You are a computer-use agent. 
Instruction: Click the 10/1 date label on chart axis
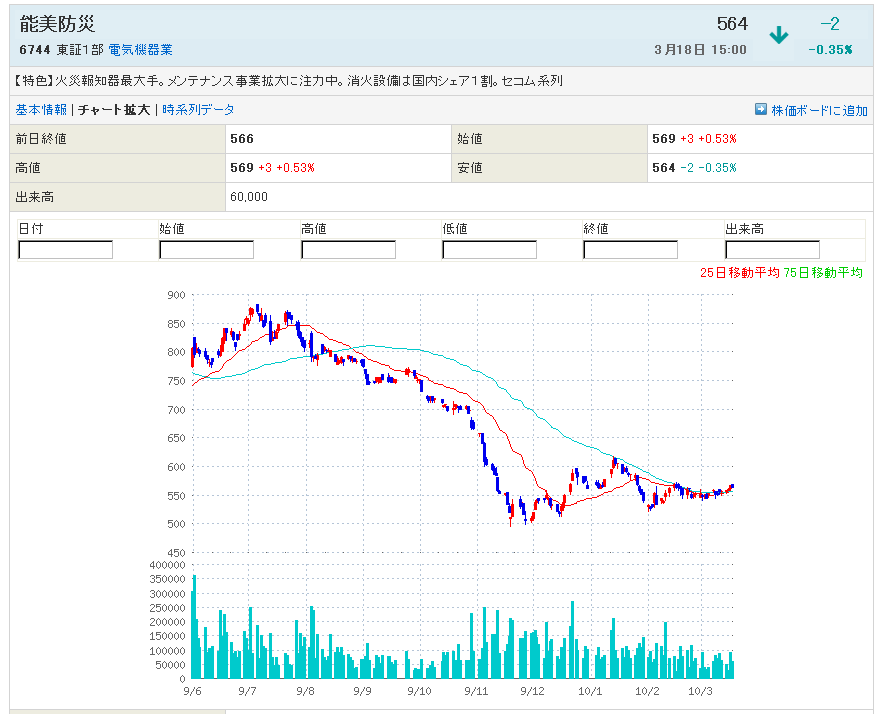[590, 691]
